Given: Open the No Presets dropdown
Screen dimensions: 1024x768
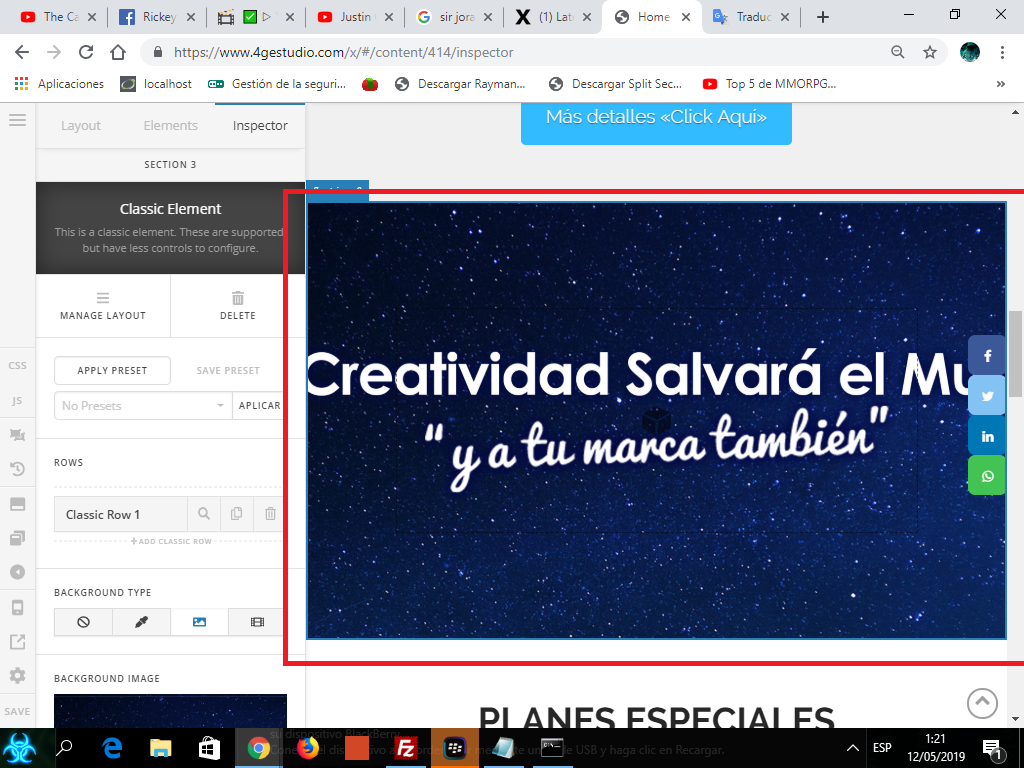Looking at the screenshot, I should coord(143,406).
